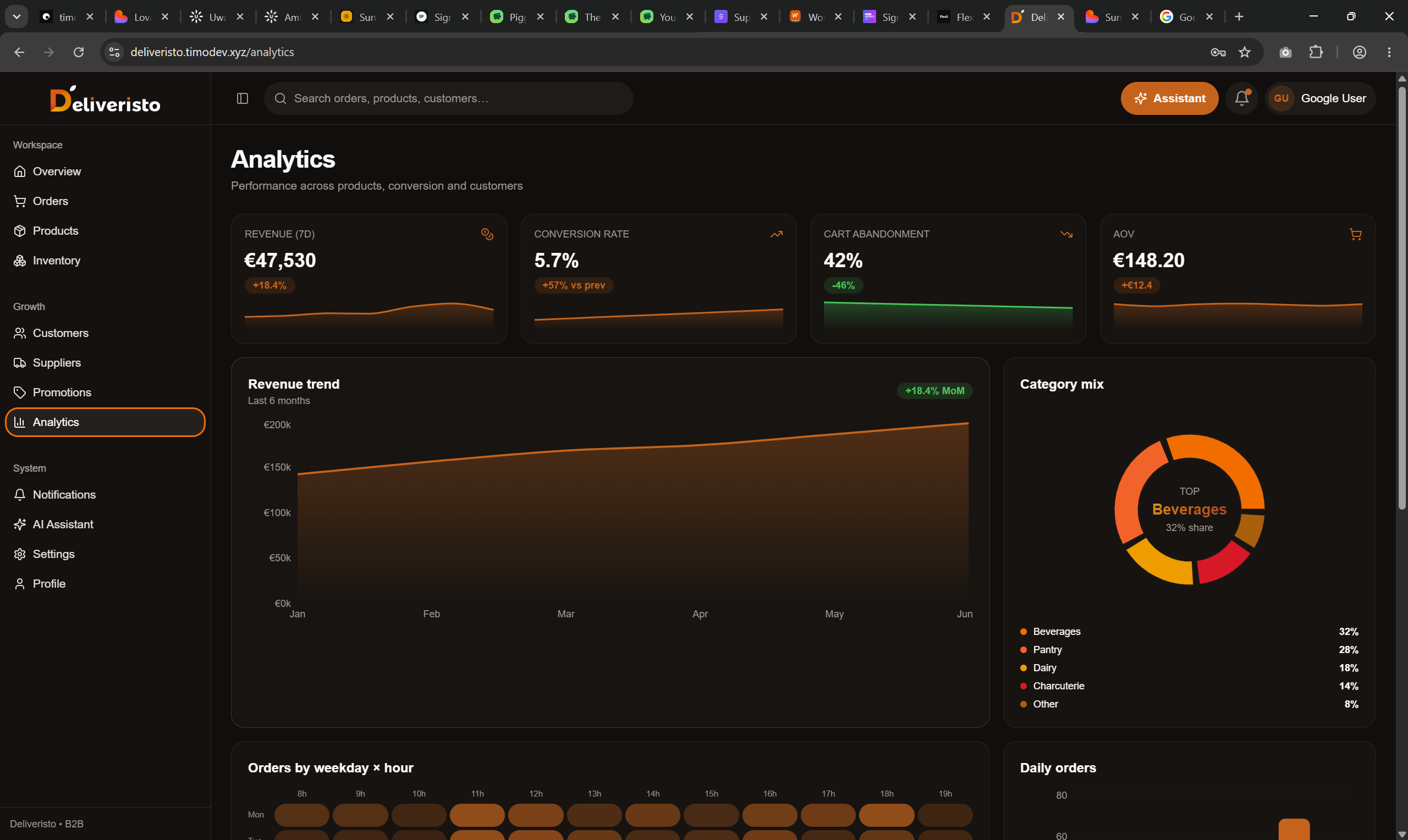The image size is (1408, 840).
Task: Click the Promotions tag icon
Action: pos(20,393)
